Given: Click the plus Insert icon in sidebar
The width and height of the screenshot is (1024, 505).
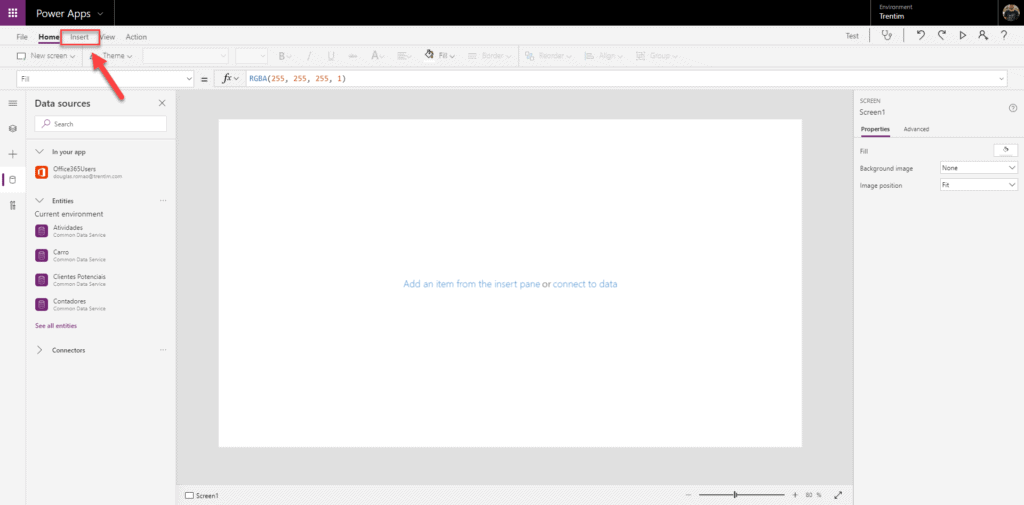Looking at the screenshot, I should [x=13, y=154].
